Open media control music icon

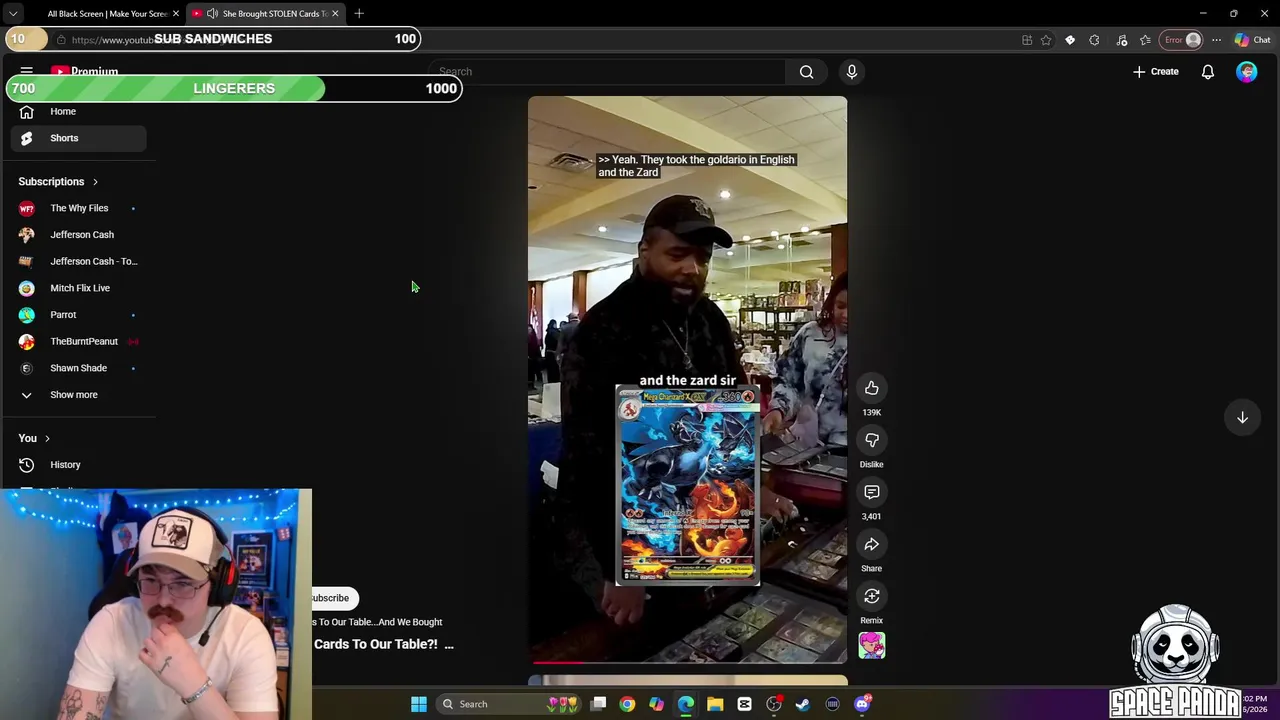coord(1121,40)
